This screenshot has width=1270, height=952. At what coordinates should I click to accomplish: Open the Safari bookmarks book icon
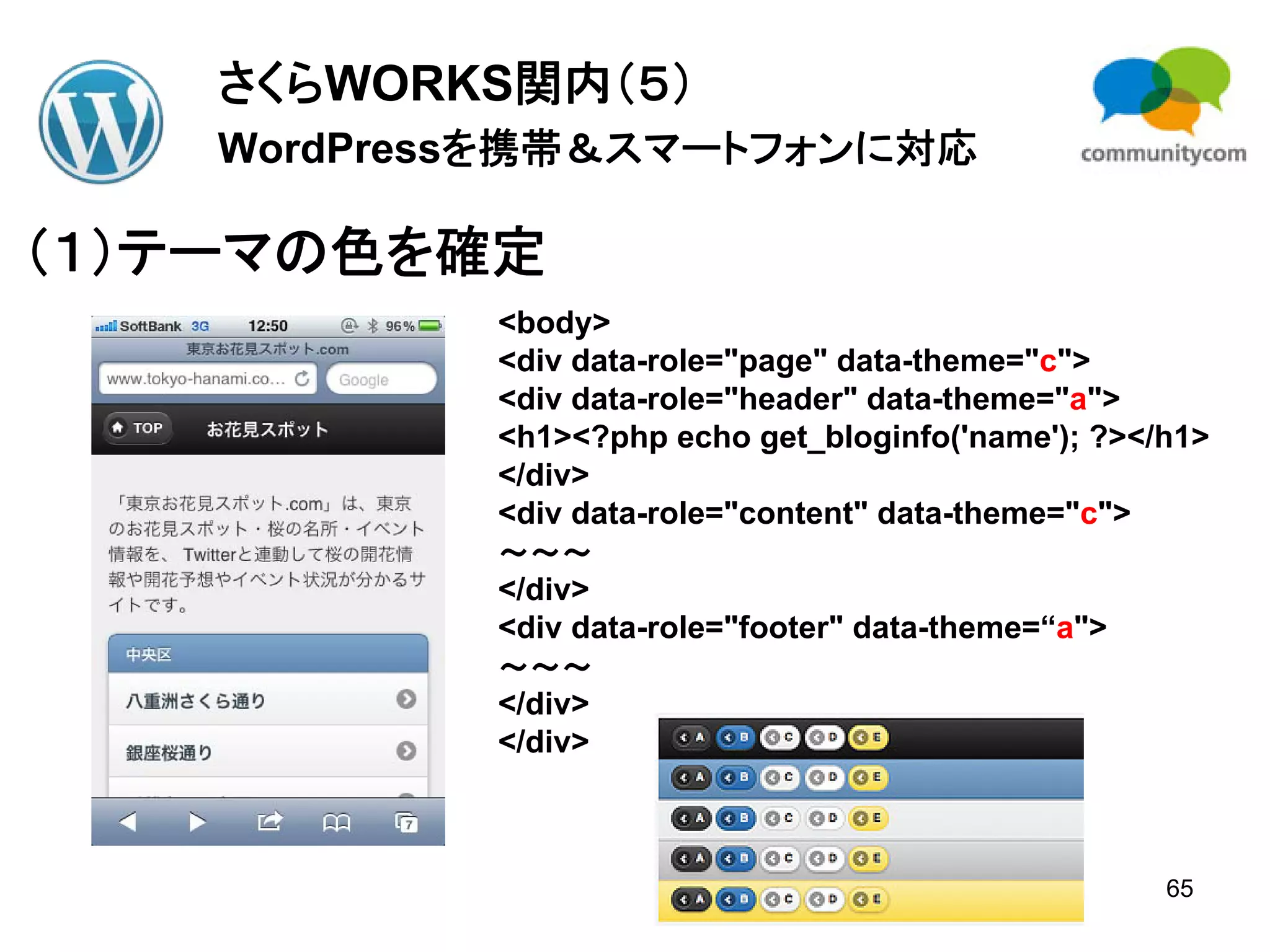click(x=337, y=822)
